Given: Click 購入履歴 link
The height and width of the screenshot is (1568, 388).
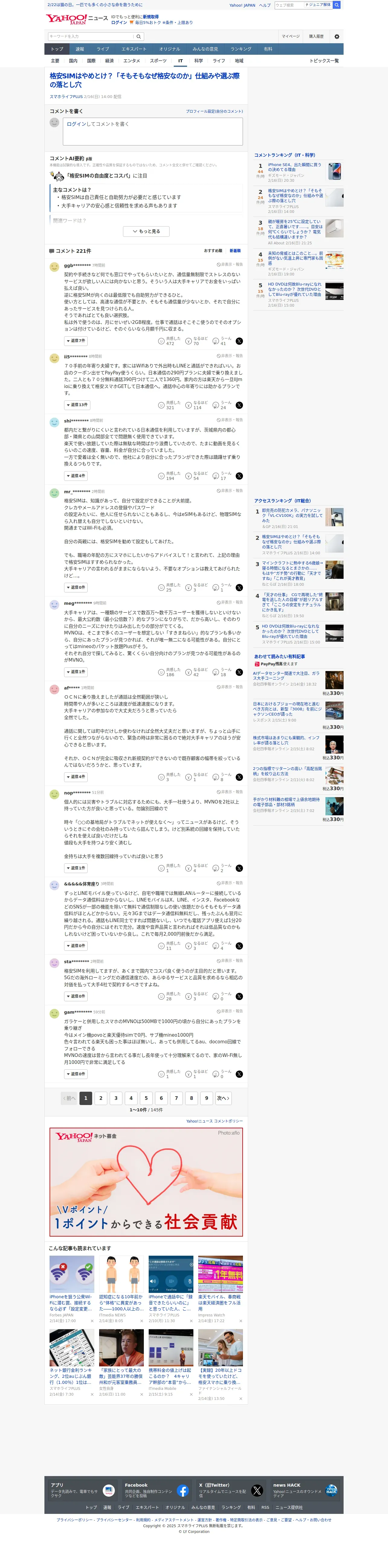Looking at the screenshot, I should pyautogui.click(x=316, y=37).
